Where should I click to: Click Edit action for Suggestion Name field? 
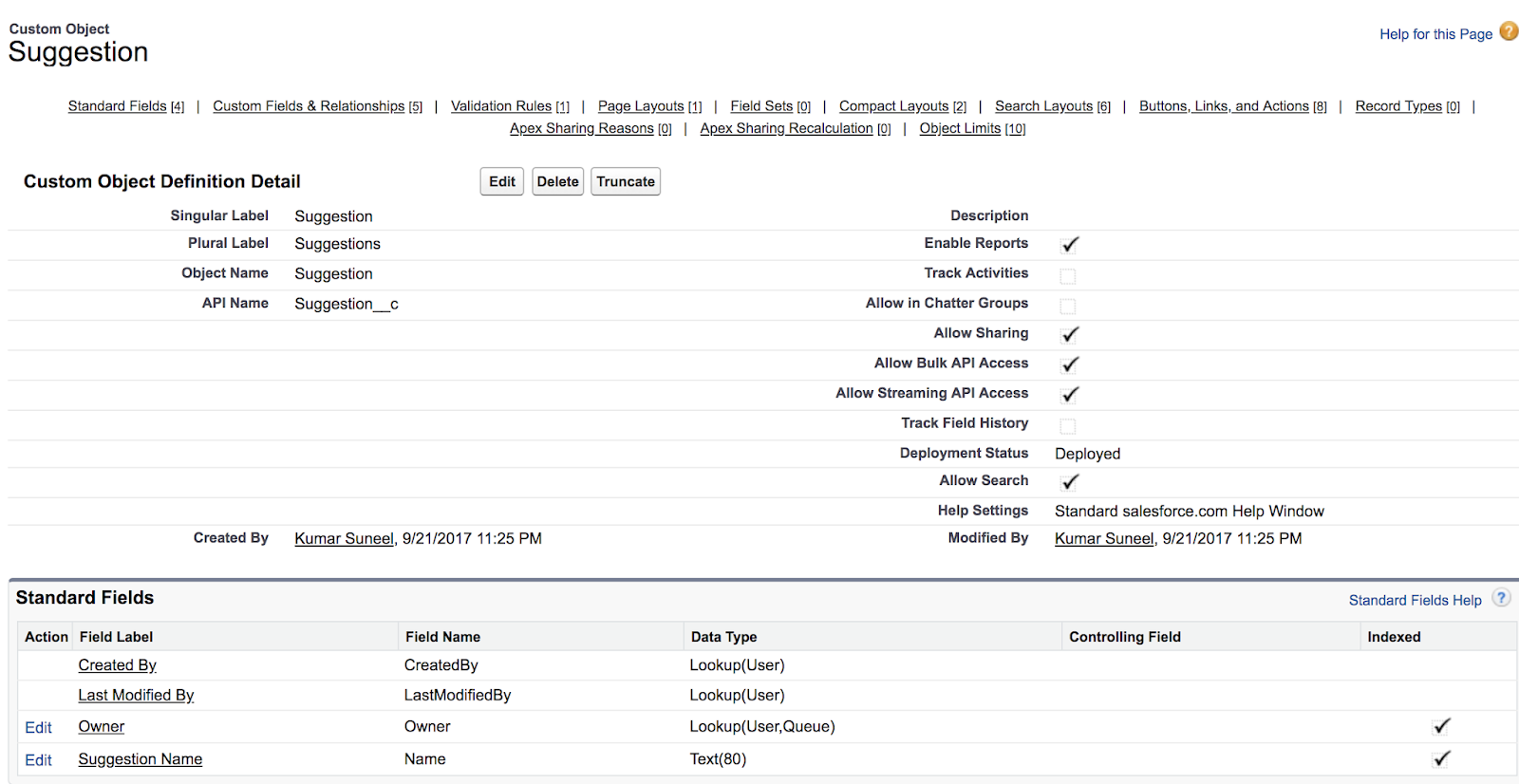[39, 759]
